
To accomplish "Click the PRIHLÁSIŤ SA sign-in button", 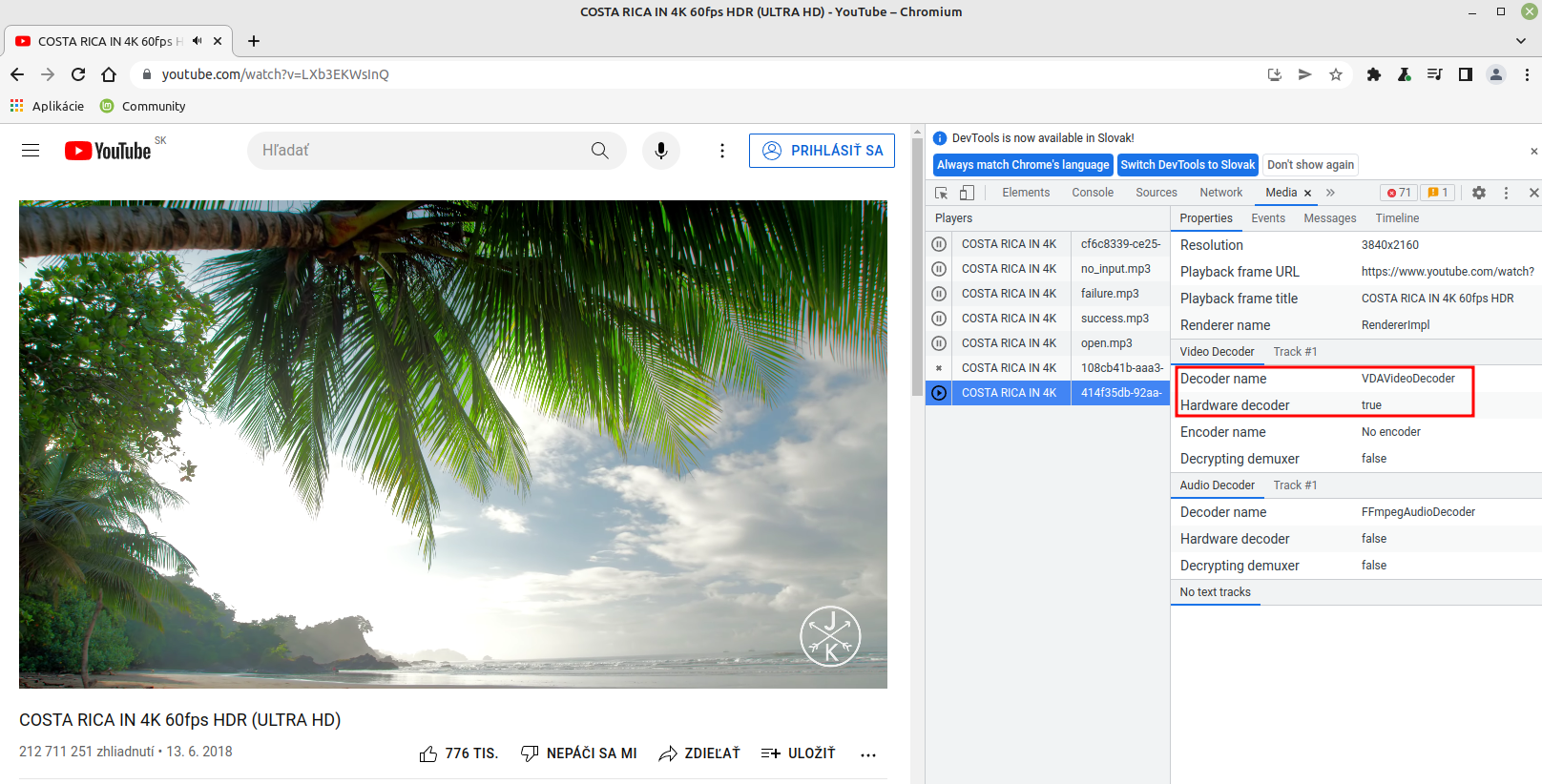I will pos(822,151).
